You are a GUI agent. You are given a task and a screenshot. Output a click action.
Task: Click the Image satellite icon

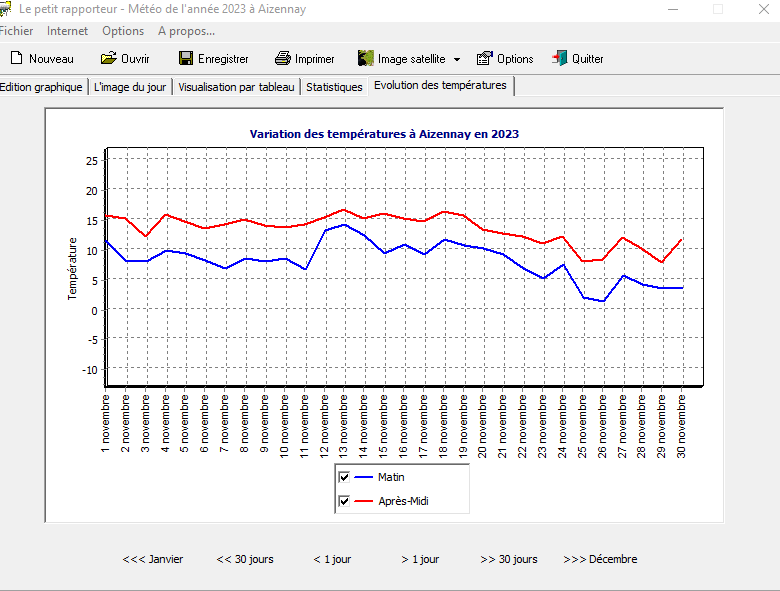(366, 58)
